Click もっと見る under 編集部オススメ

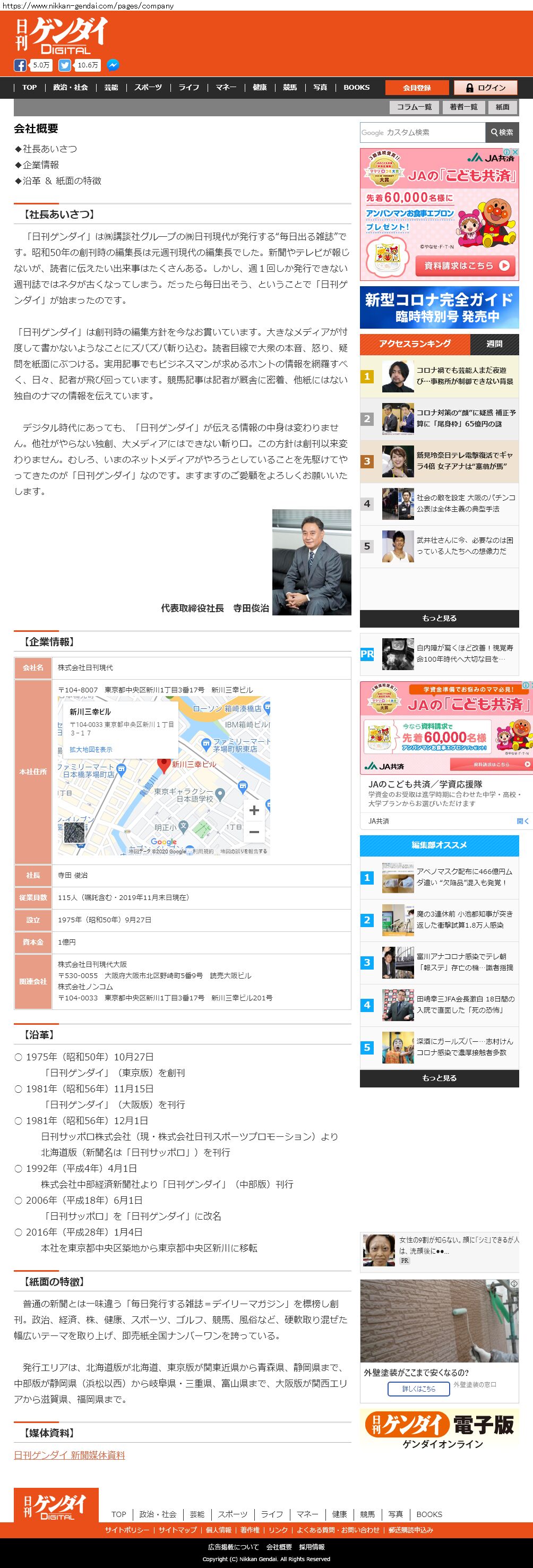point(439,1078)
